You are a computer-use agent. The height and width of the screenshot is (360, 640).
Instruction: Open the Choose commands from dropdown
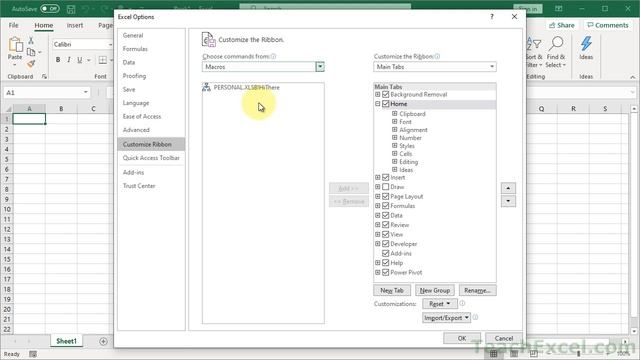tap(320, 67)
